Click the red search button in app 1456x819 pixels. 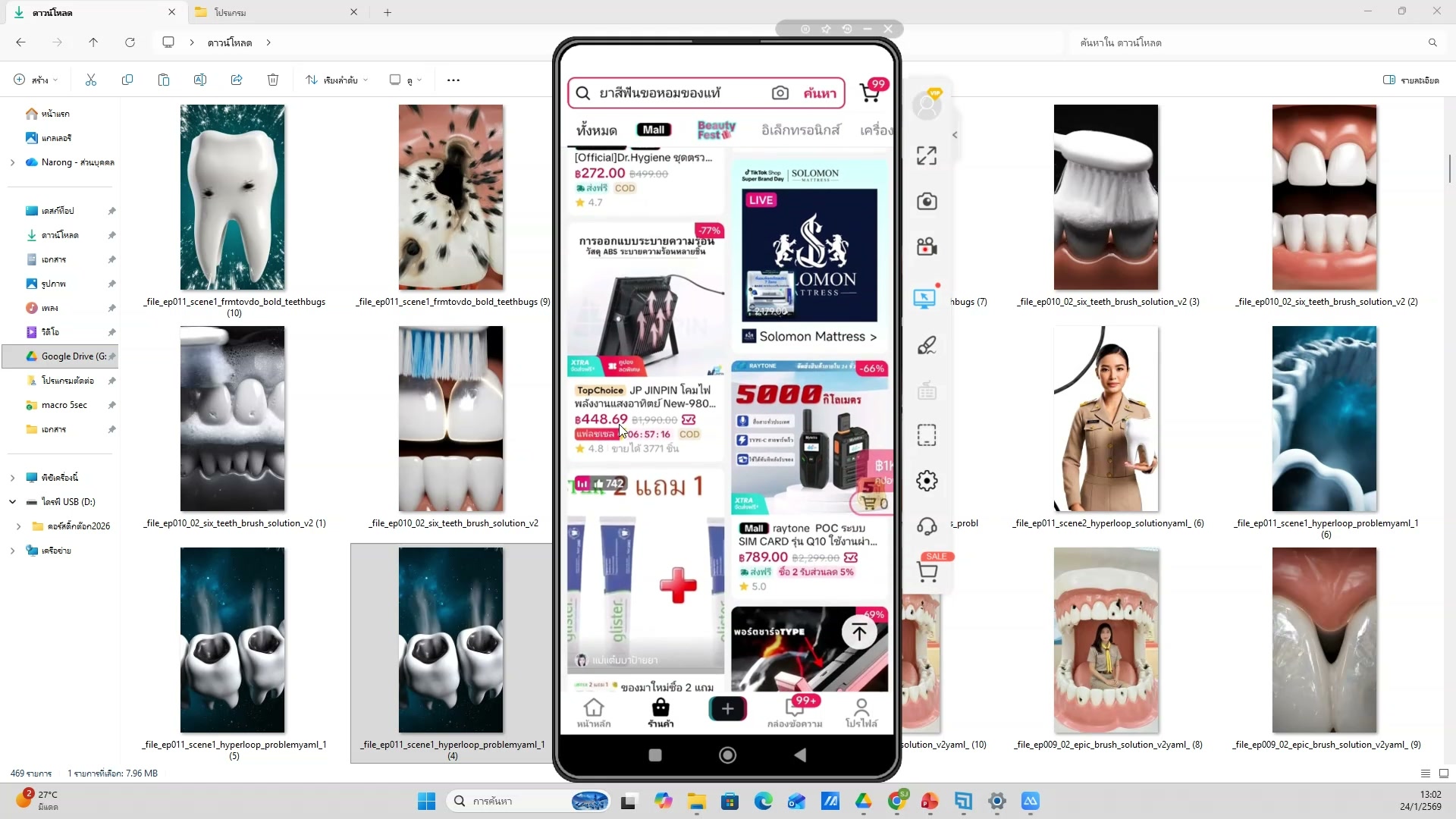820,93
